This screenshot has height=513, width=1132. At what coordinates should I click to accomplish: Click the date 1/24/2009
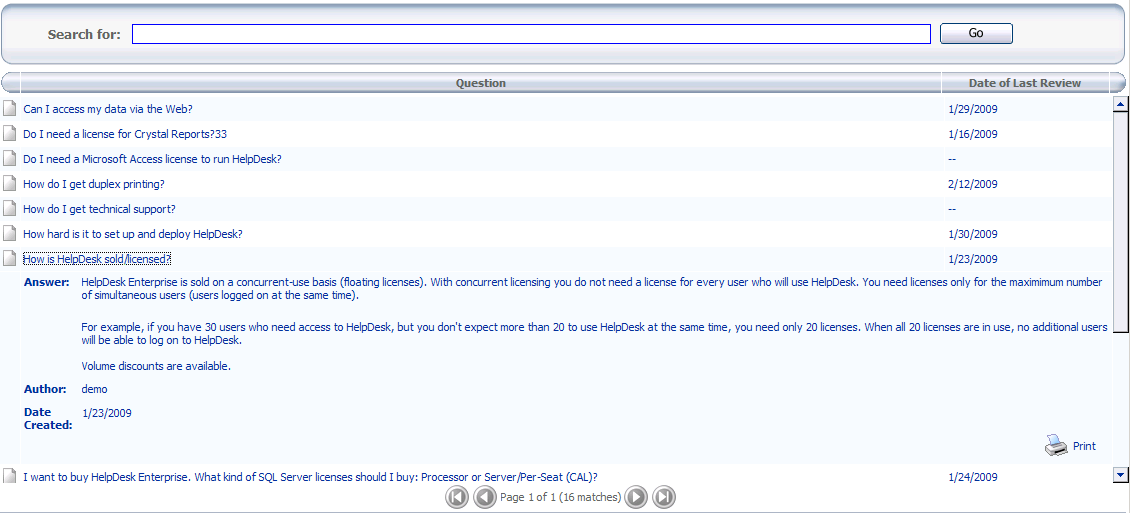972,477
